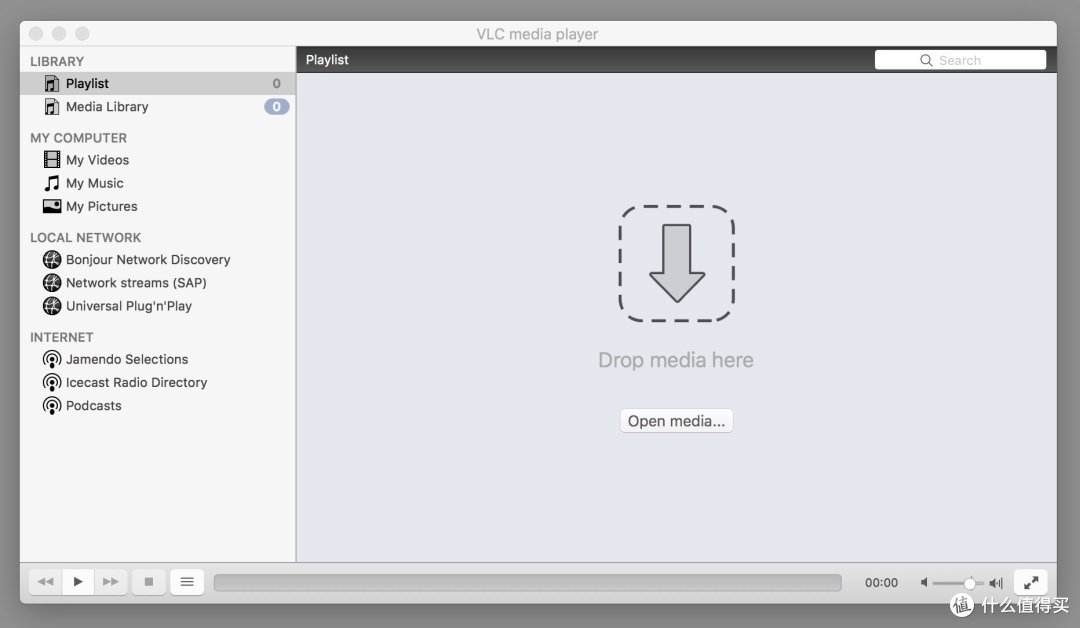
Task: Click the VLC media player window title
Action: coord(537,34)
